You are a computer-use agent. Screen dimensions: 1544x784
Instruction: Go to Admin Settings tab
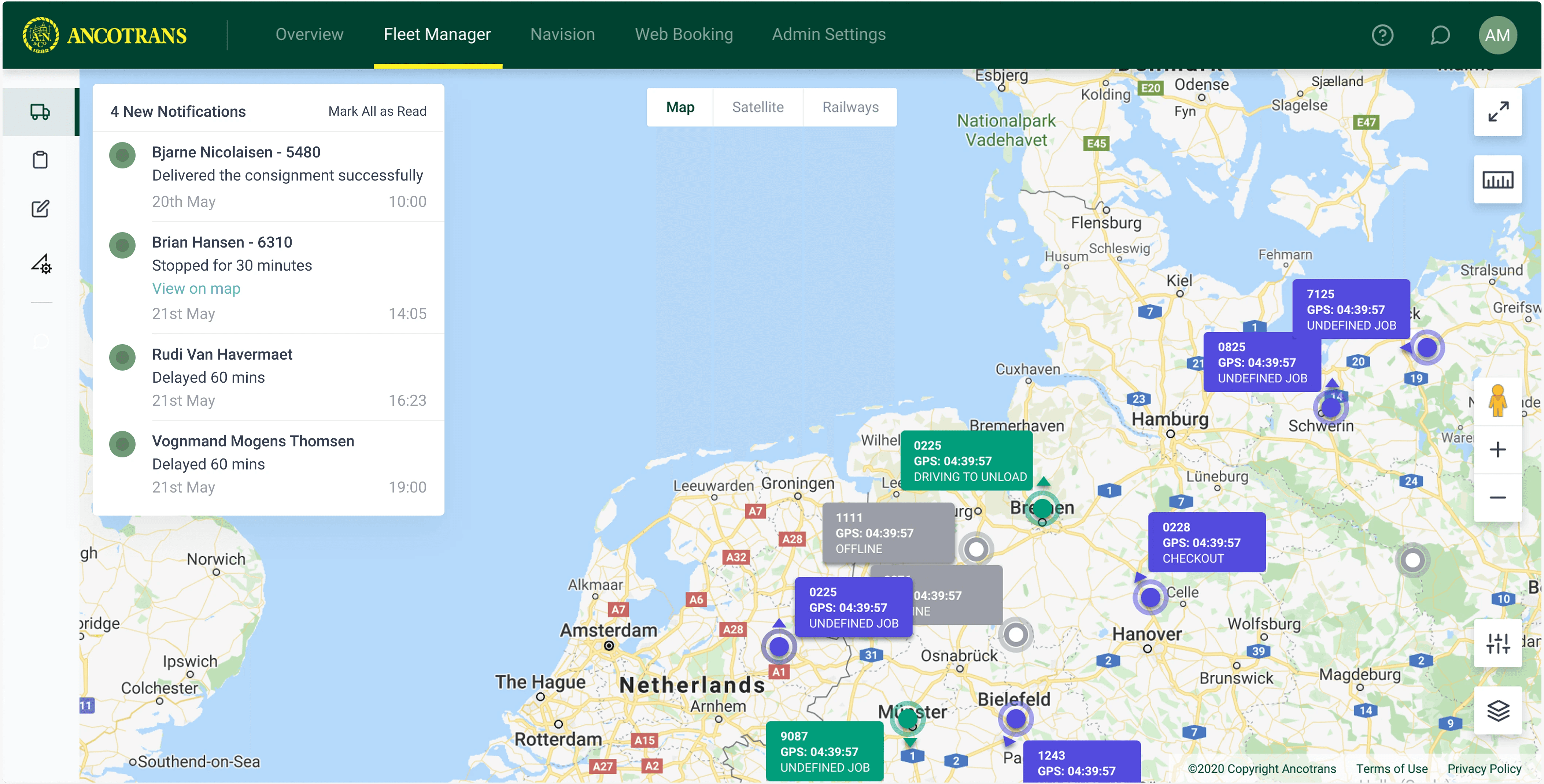tap(828, 34)
